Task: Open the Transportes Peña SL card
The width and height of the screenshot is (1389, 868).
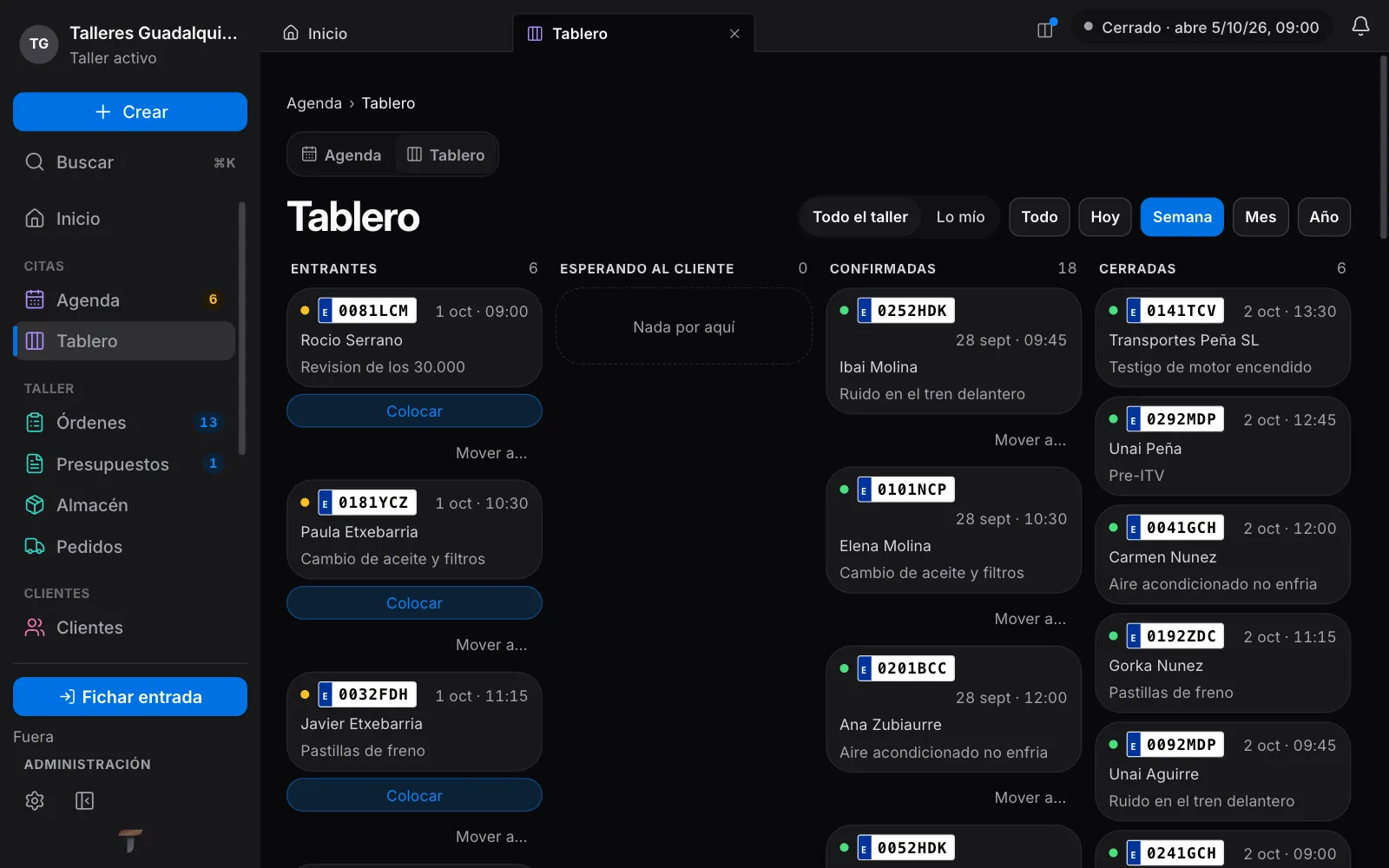Action: (x=1222, y=338)
